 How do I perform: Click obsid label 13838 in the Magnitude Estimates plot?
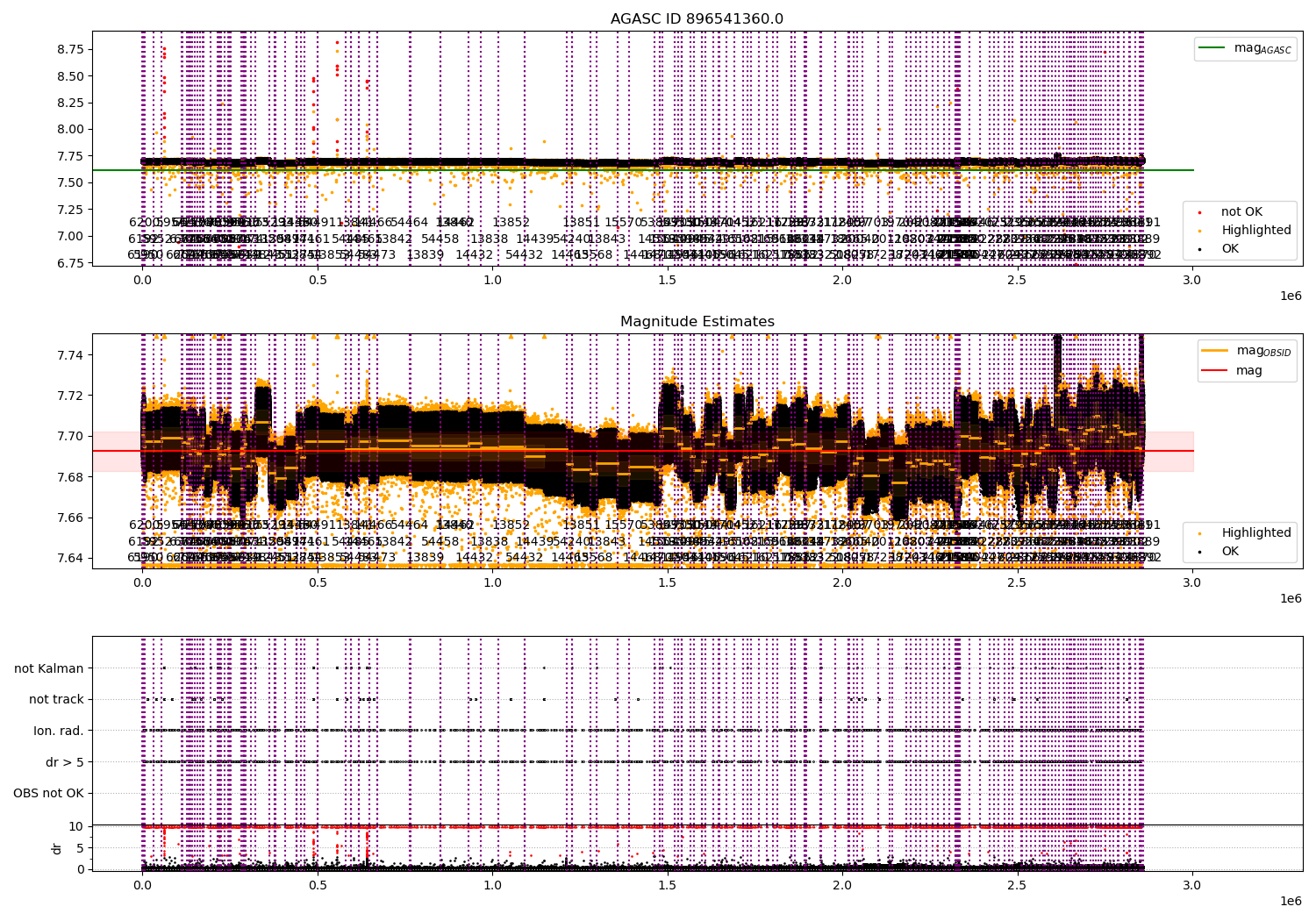[490, 541]
